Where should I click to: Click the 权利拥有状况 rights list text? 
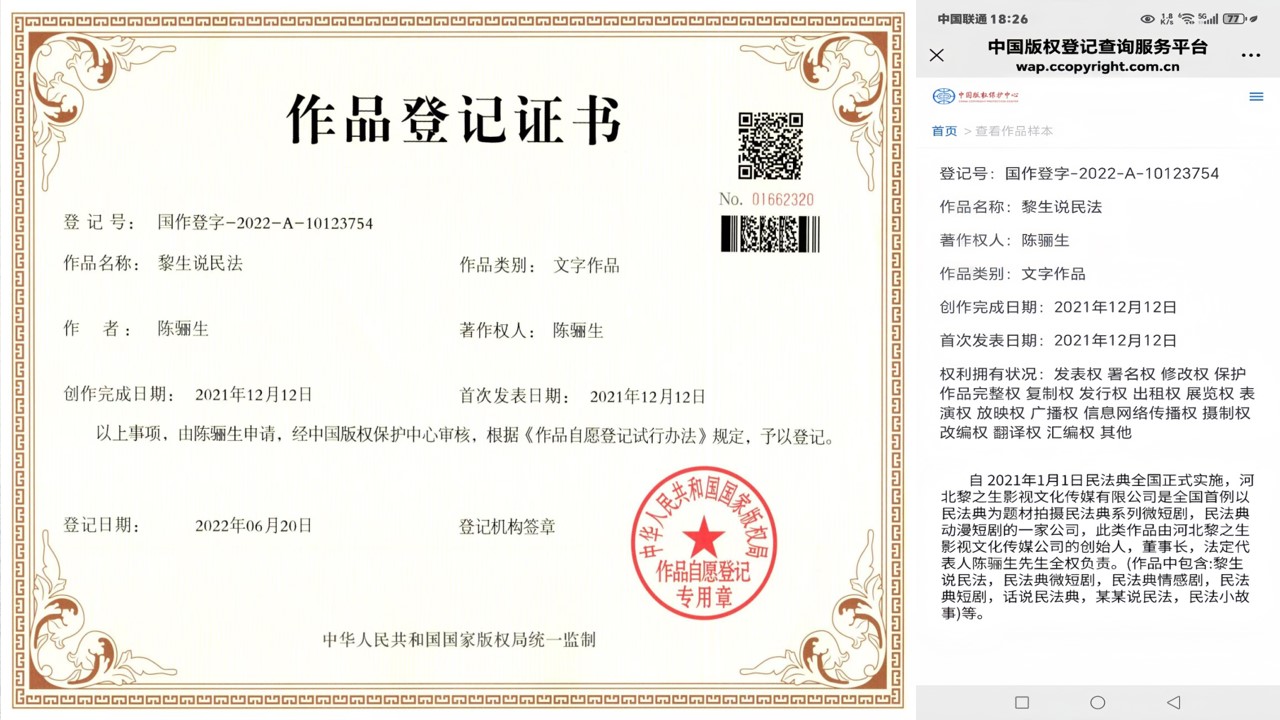(x=1096, y=403)
